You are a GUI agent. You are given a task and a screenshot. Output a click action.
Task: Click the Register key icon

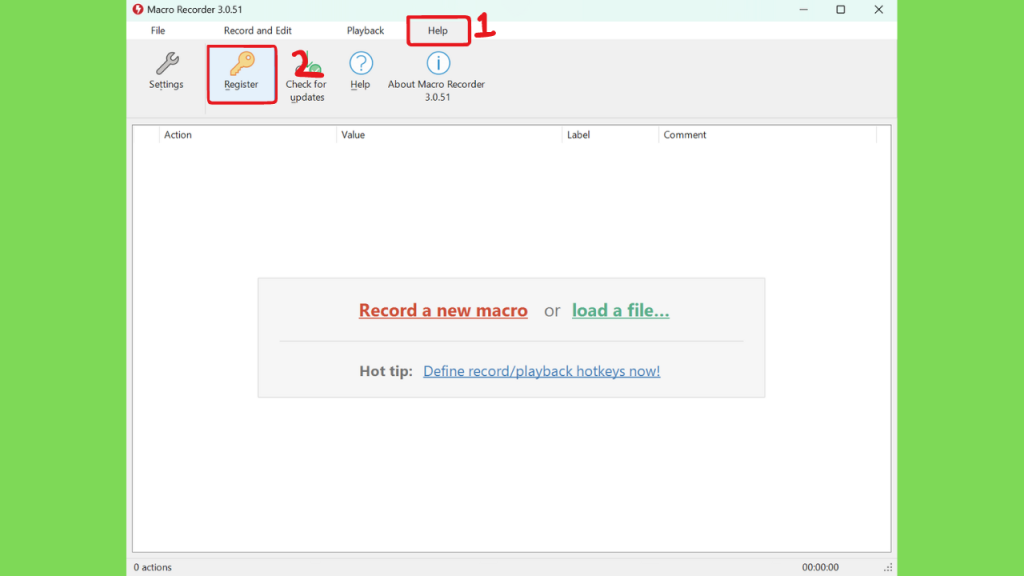click(242, 64)
